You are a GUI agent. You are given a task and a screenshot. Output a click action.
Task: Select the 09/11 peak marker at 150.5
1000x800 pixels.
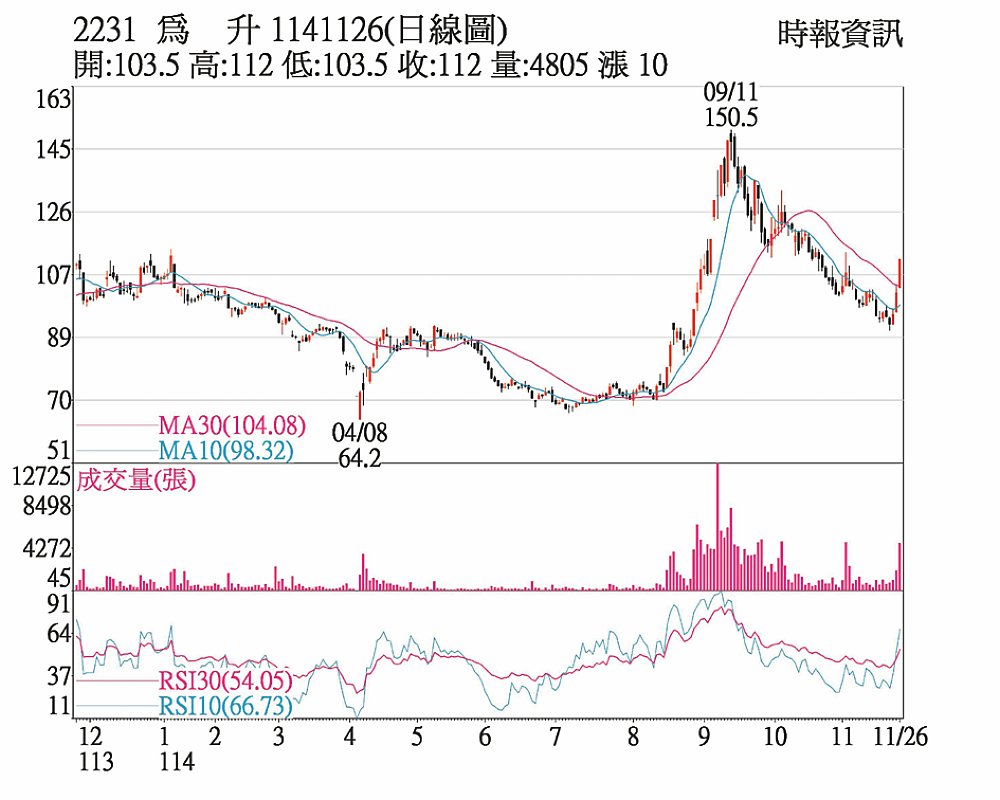click(731, 105)
